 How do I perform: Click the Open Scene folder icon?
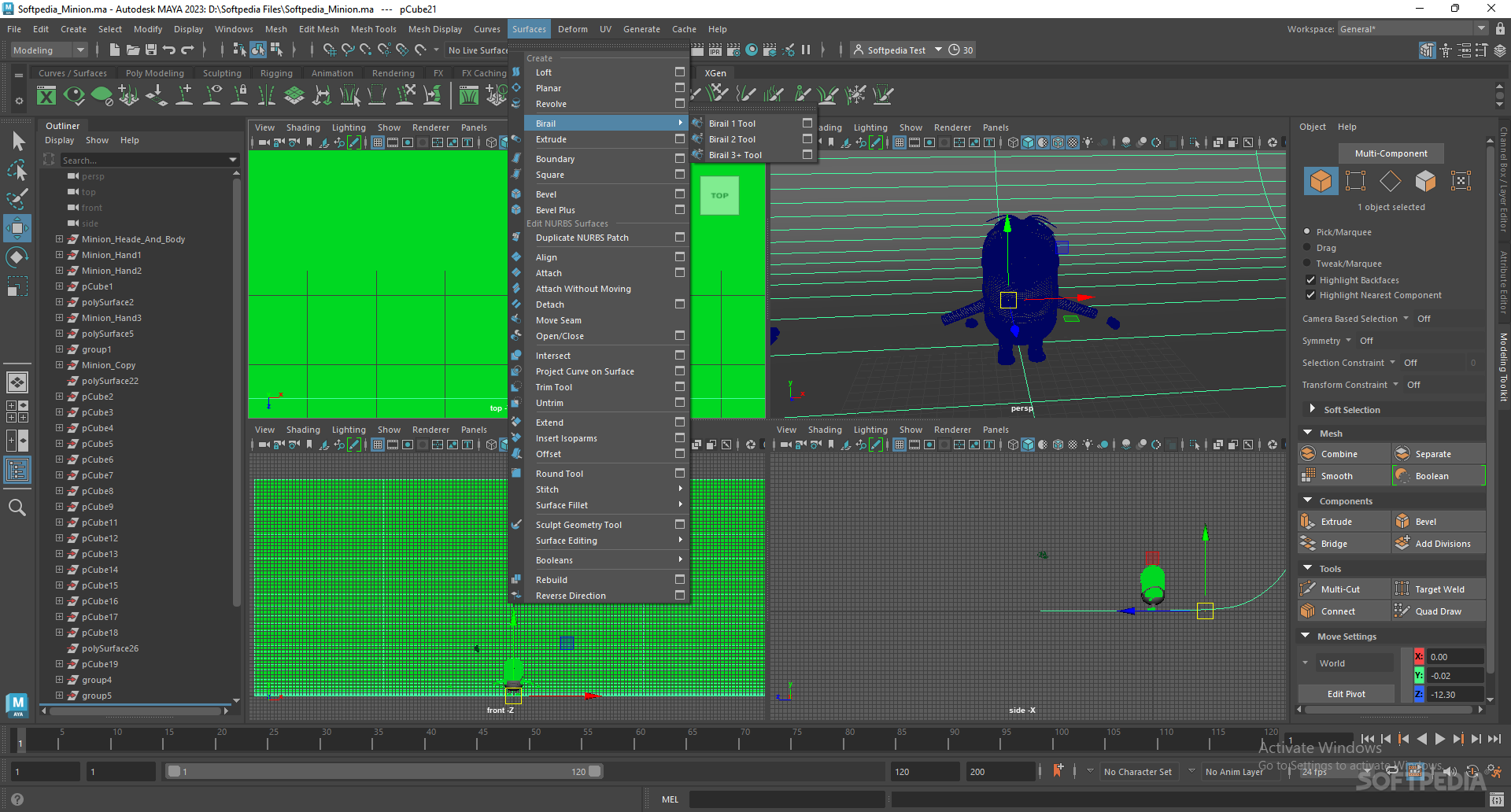tap(133, 50)
